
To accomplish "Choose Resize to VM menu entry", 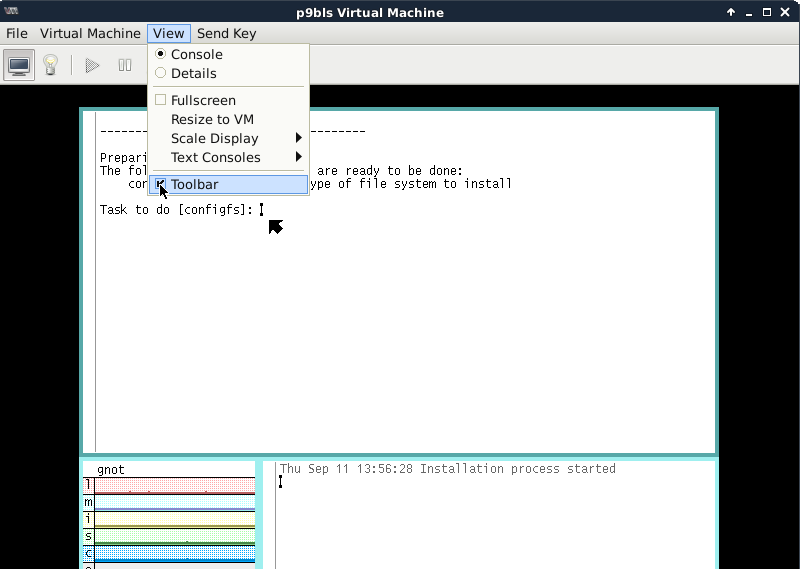I will tap(212, 119).
